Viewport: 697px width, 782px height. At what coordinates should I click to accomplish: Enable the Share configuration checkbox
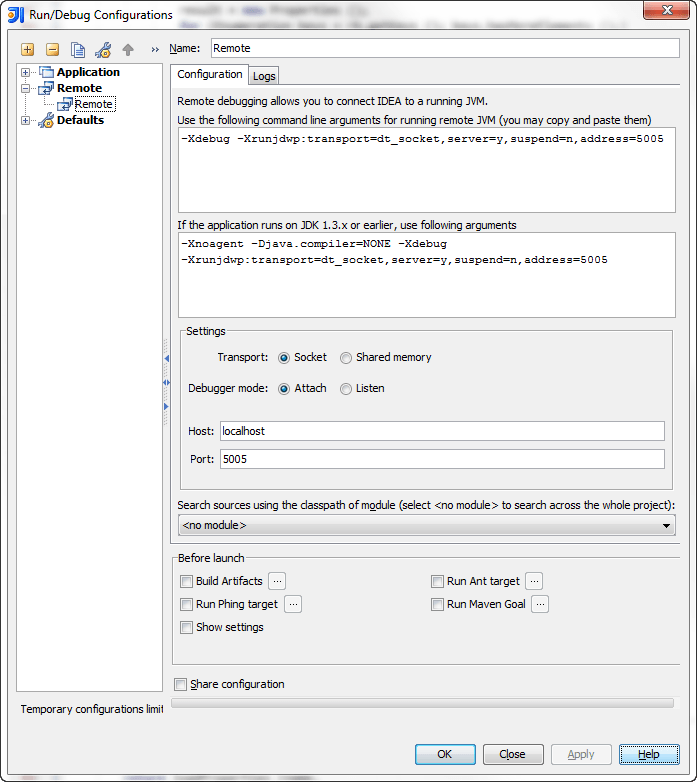tap(181, 685)
